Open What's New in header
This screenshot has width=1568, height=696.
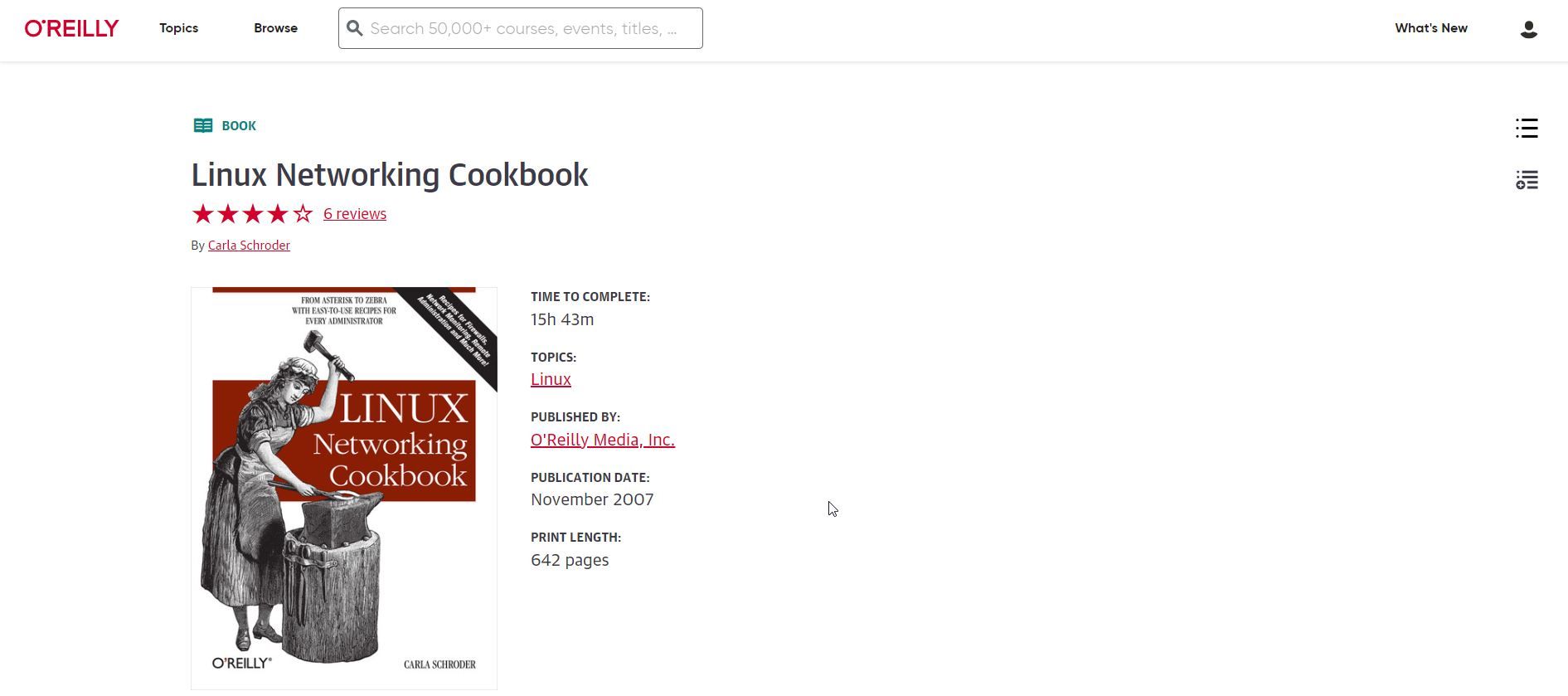1431,28
